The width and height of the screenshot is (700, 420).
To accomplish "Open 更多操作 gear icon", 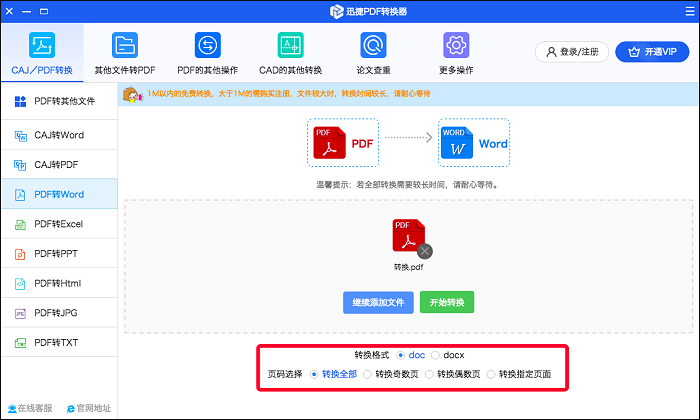I will tap(456, 46).
